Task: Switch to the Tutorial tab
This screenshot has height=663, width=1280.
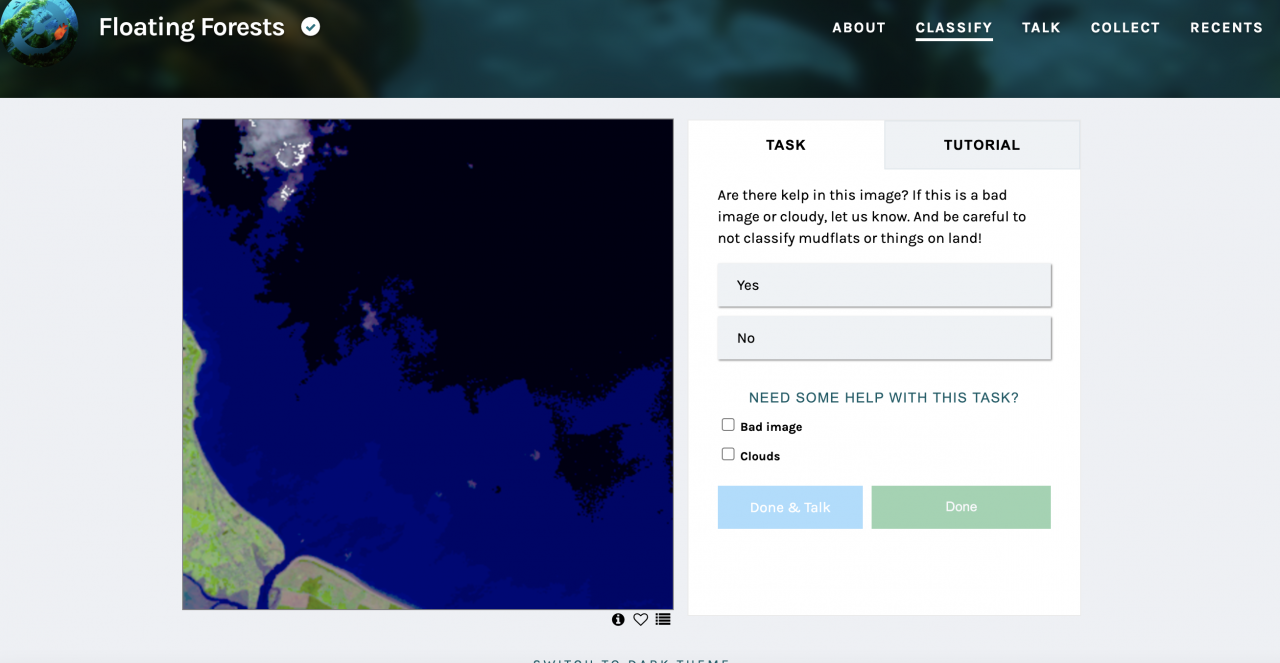Action: [982, 145]
